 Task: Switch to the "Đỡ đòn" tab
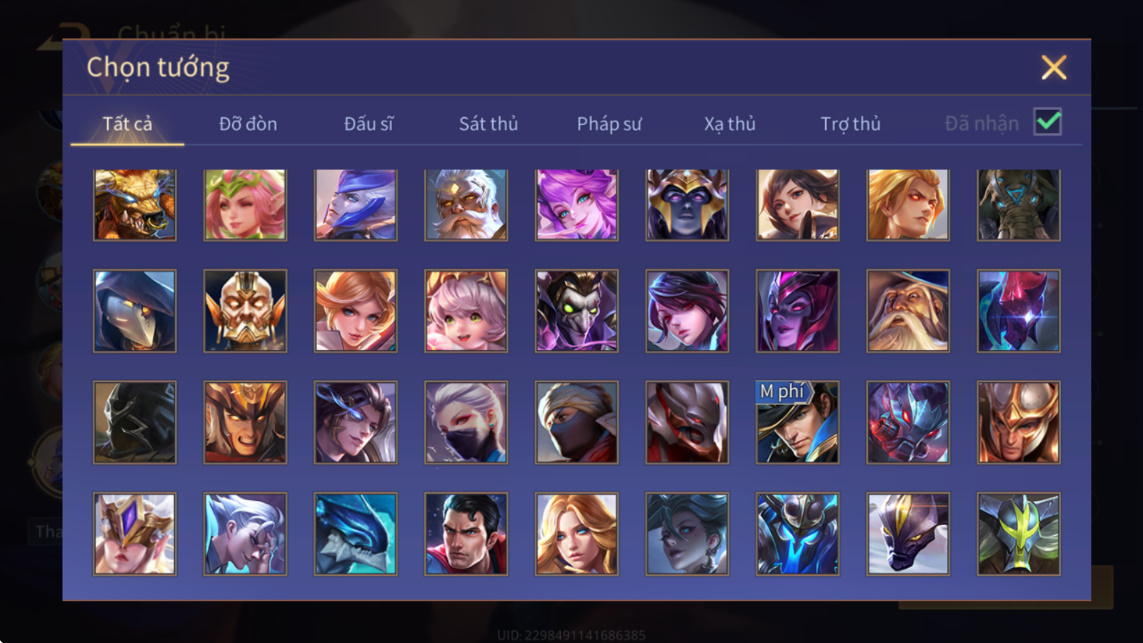pyautogui.click(x=248, y=124)
